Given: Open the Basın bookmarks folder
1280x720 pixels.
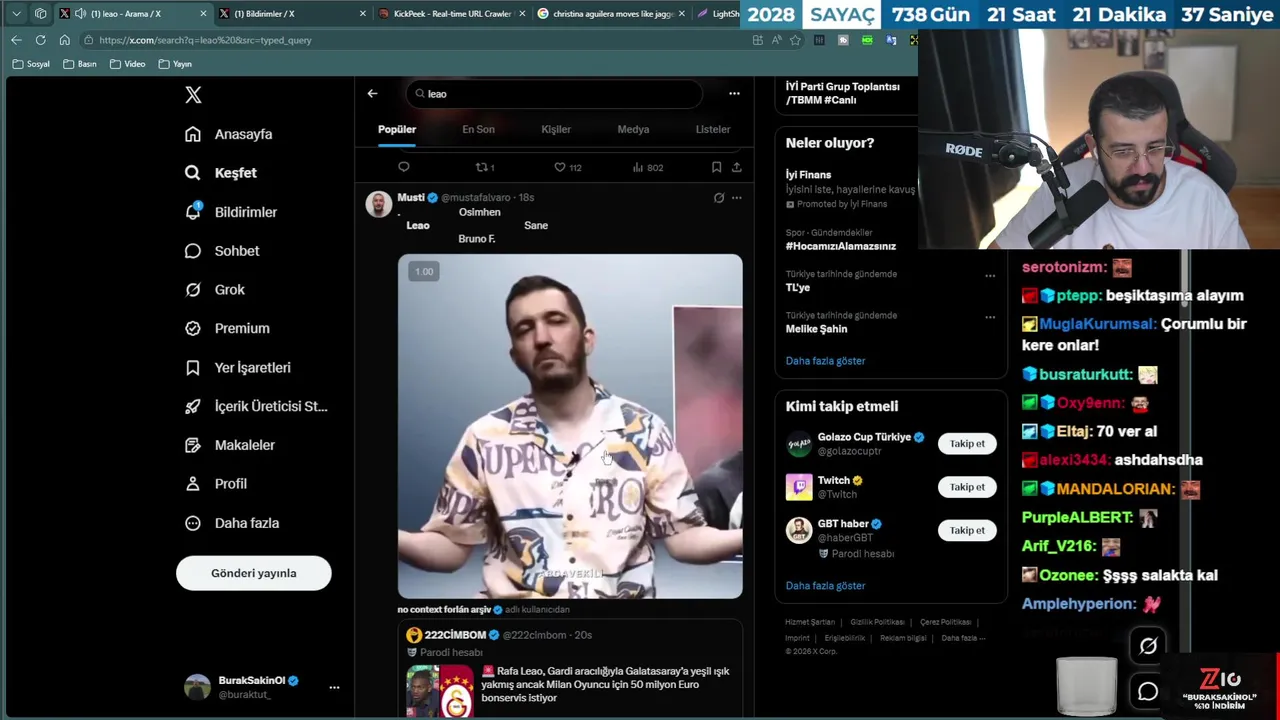Looking at the screenshot, I should 80,64.
